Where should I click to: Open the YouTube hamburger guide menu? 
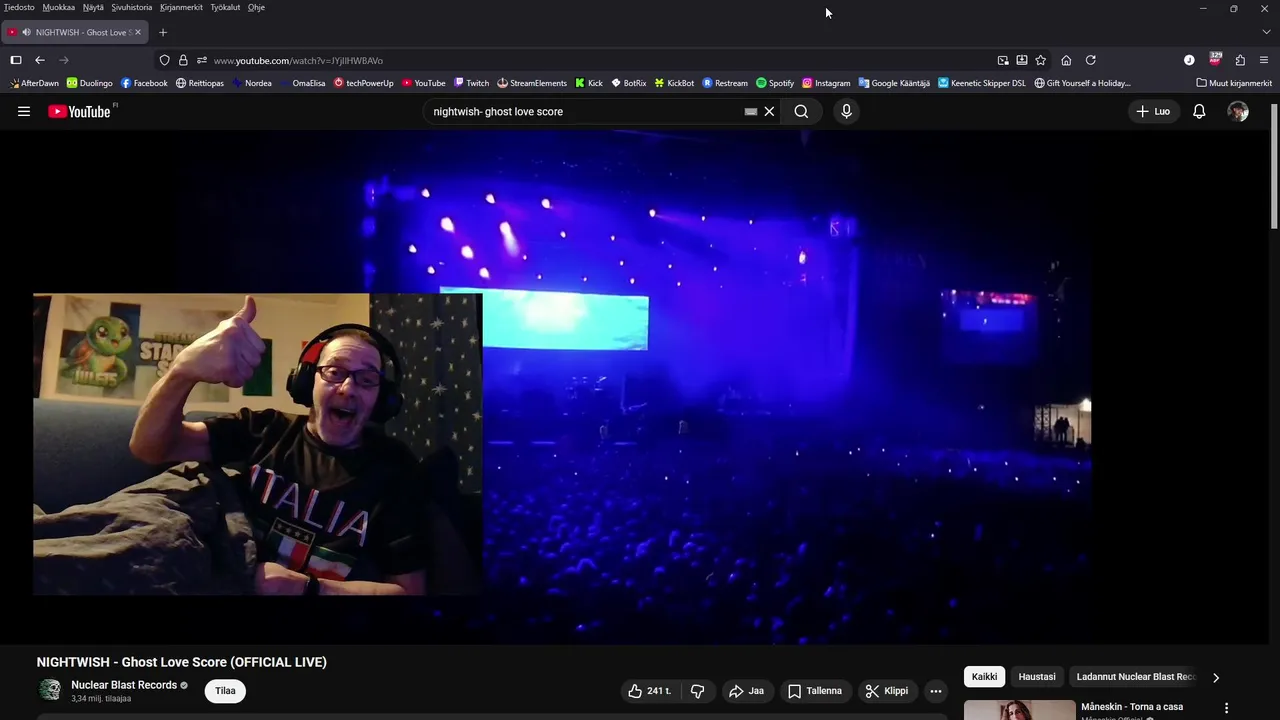pyautogui.click(x=24, y=111)
